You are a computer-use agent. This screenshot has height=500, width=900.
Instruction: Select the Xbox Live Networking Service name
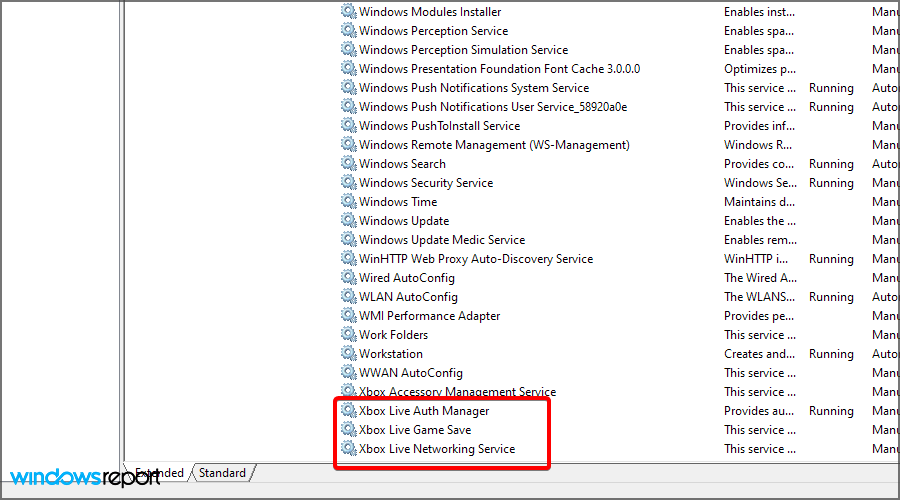coord(437,449)
